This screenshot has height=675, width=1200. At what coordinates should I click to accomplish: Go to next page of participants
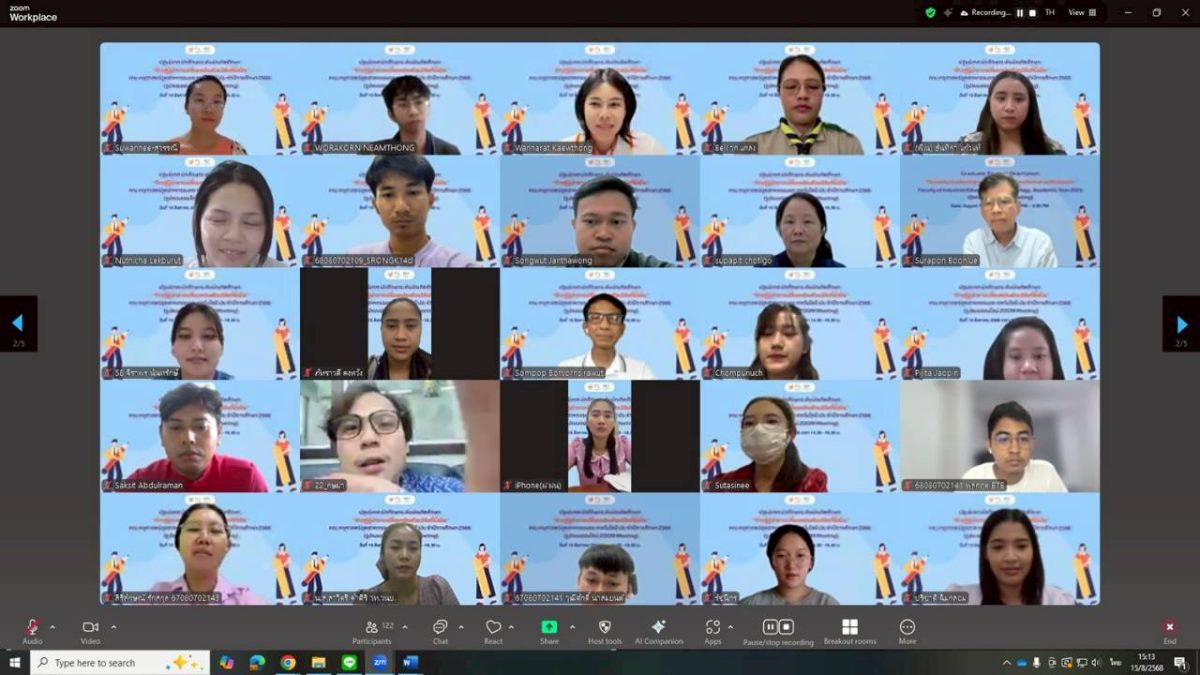point(1181,324)
